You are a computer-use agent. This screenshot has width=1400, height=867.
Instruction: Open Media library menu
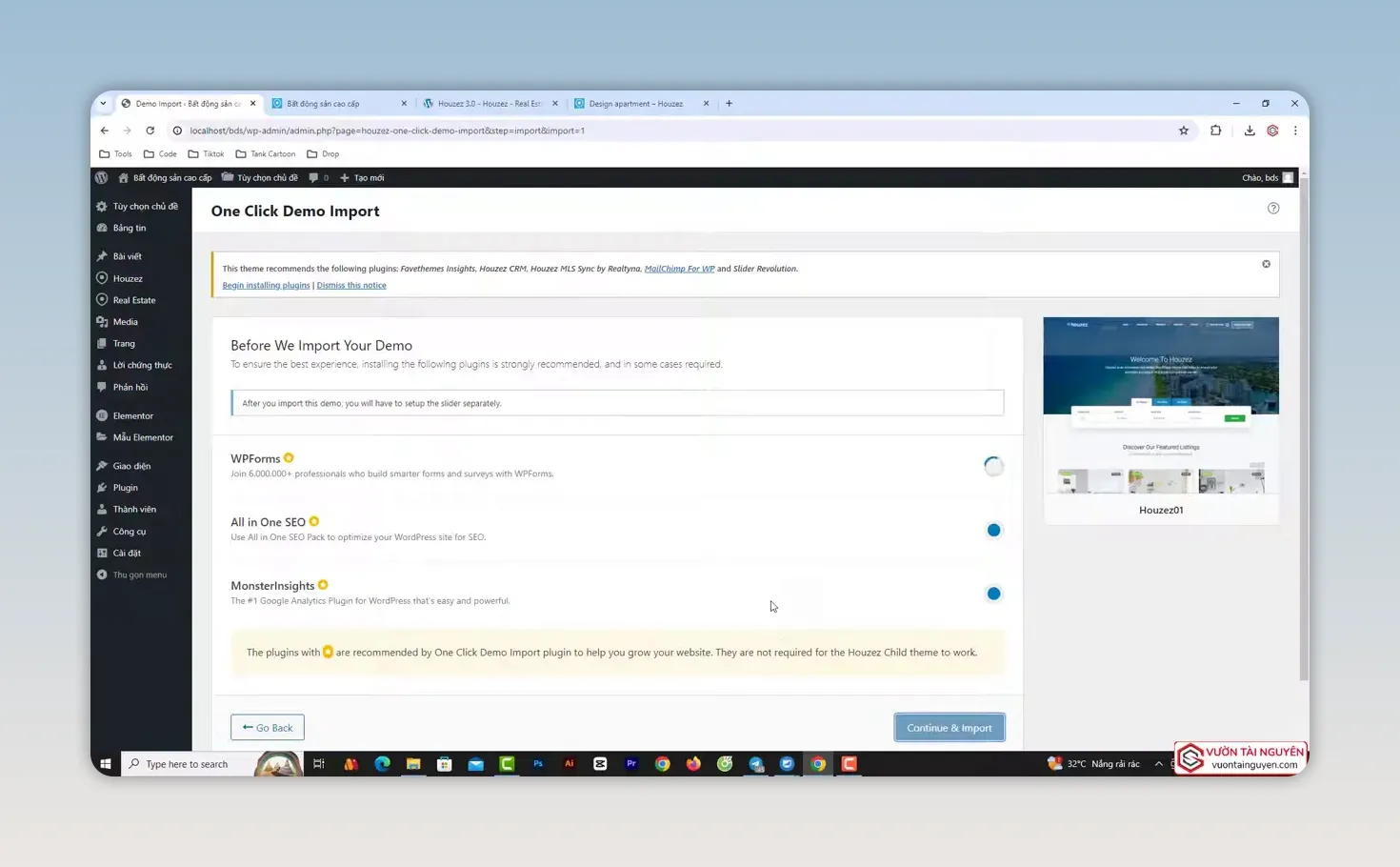coord(141,322)
